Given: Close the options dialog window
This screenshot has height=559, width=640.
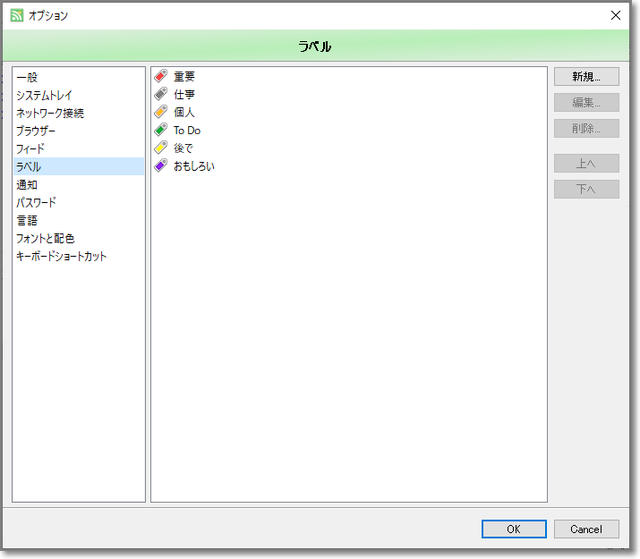Looking at the screenshot, I should [616, 15].
